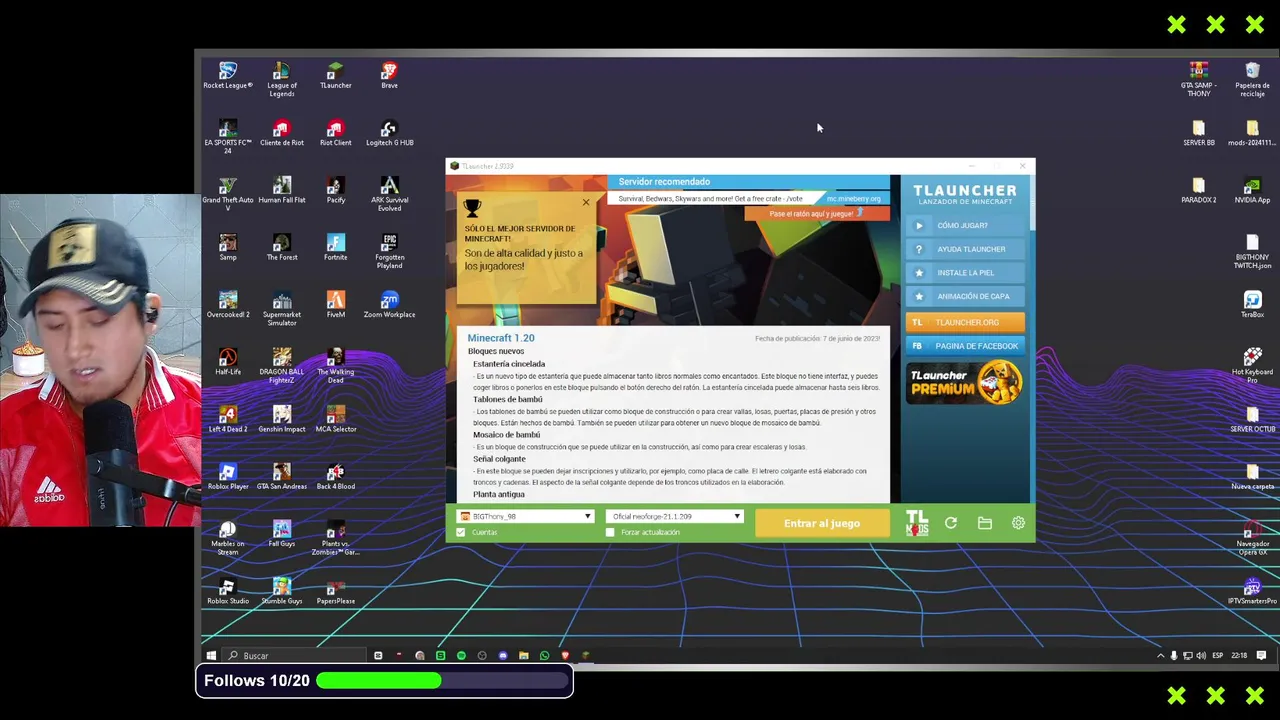Image resolution: width=1280 pixels, height=720 pixels.
Task: Expand the Oficial neoforge version dropdown
Action: click(674, 516)
